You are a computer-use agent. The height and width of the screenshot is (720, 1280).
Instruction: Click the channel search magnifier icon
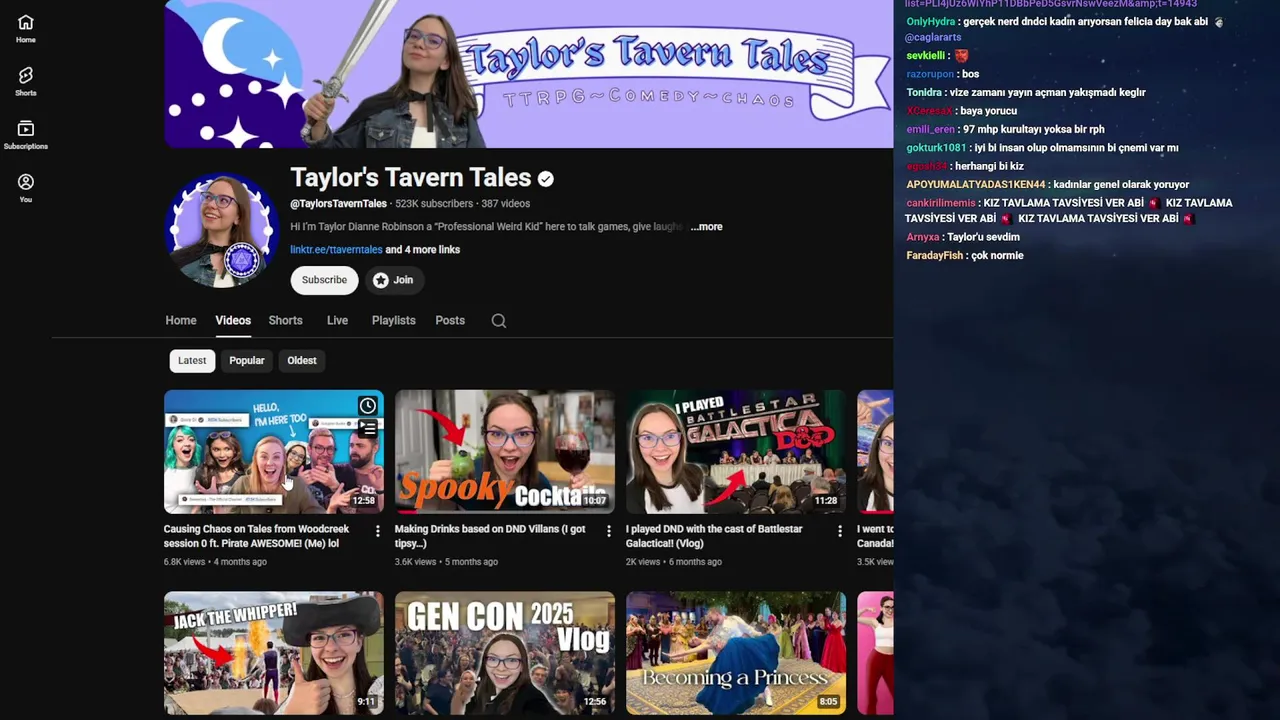pos(499,321)
